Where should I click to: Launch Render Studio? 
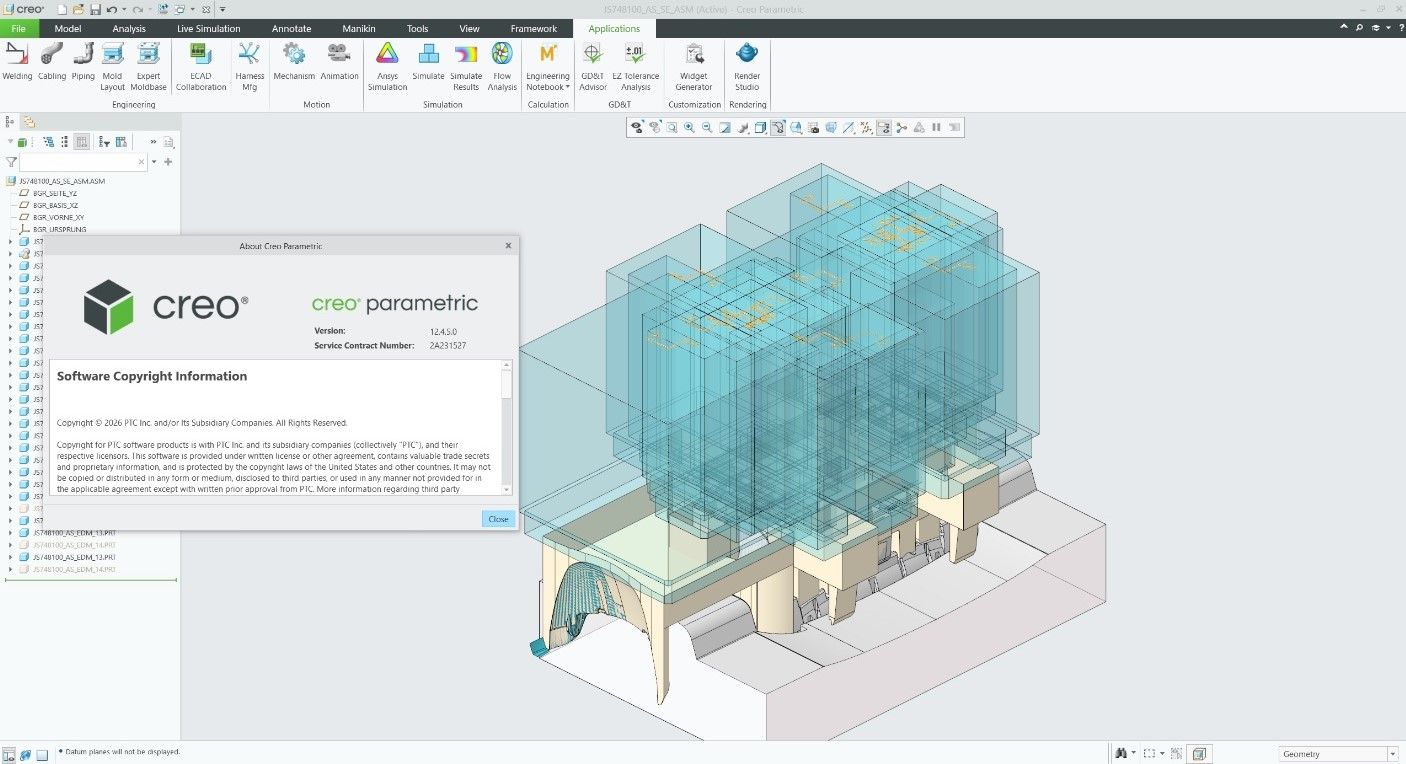click(747, 67)
